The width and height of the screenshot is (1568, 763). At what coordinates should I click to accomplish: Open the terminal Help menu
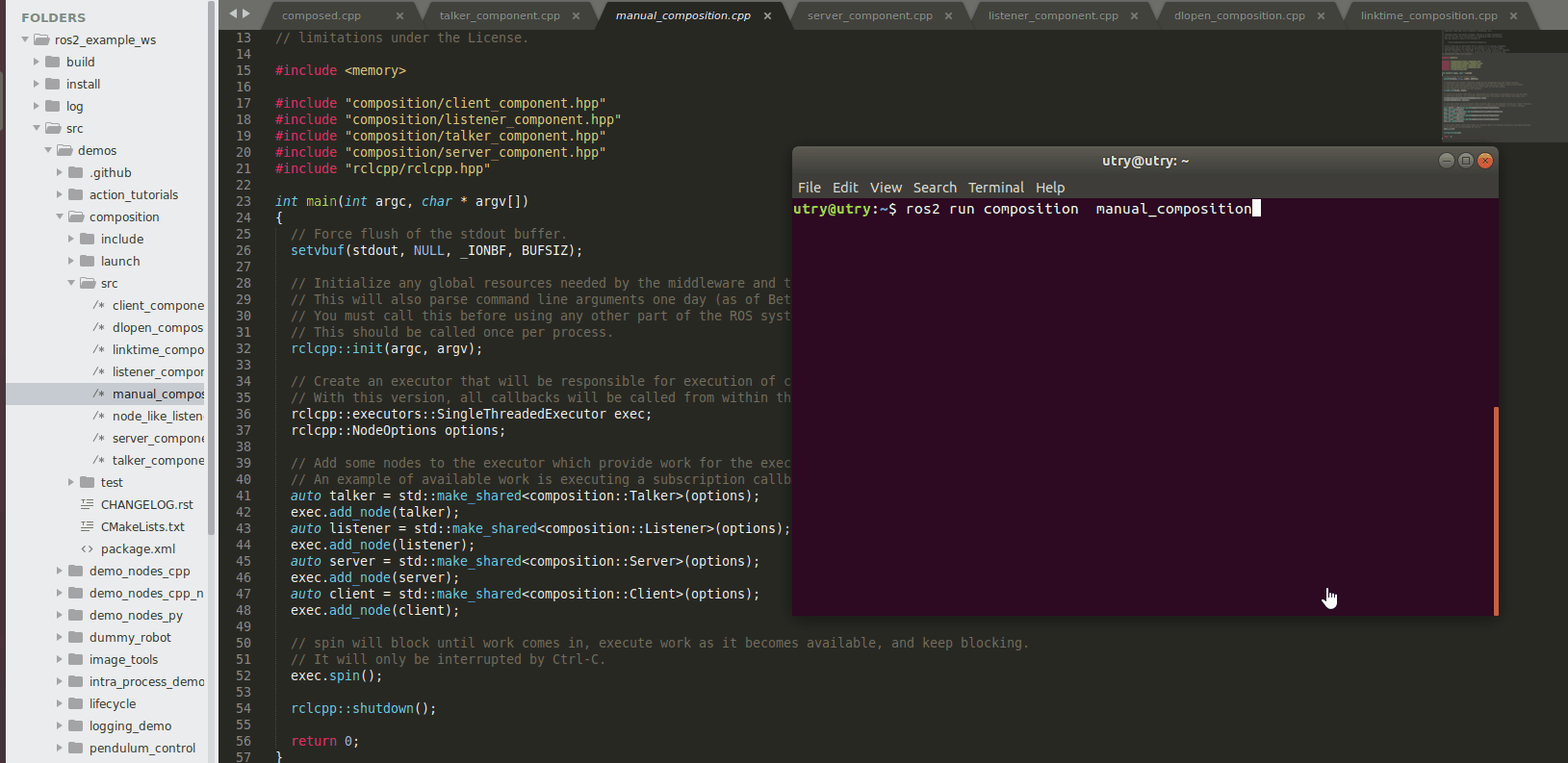[1050, 188]
